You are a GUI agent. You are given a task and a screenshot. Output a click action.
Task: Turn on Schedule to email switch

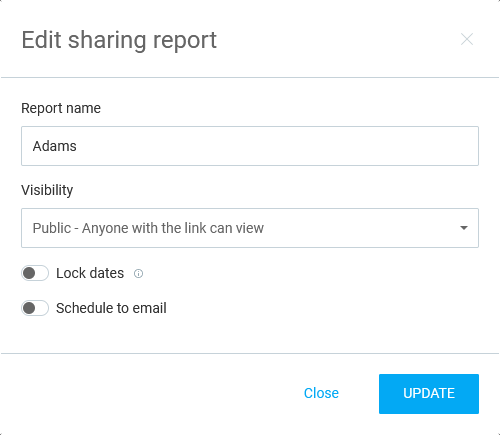pos(35,308)
